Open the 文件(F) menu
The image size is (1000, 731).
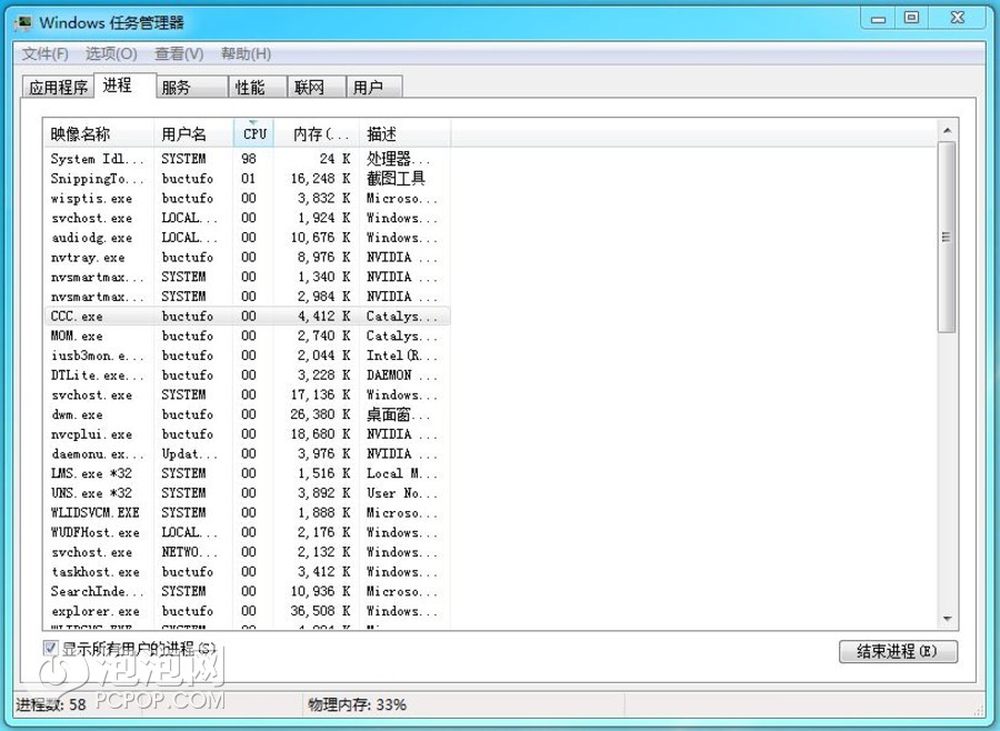point(45,54)
